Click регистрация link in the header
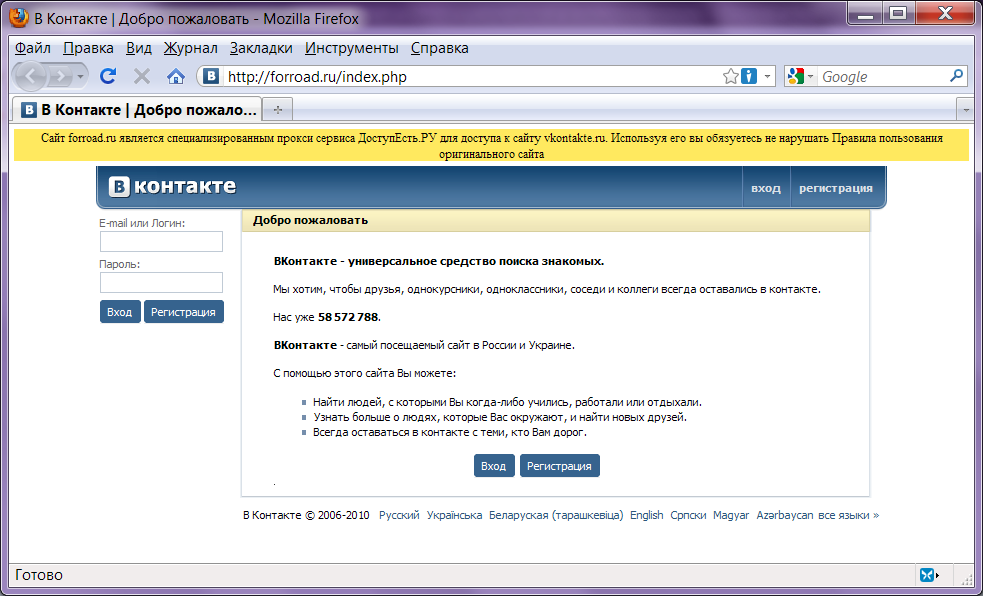The height and width of the screenshot is (596, 983). point(836,188)
